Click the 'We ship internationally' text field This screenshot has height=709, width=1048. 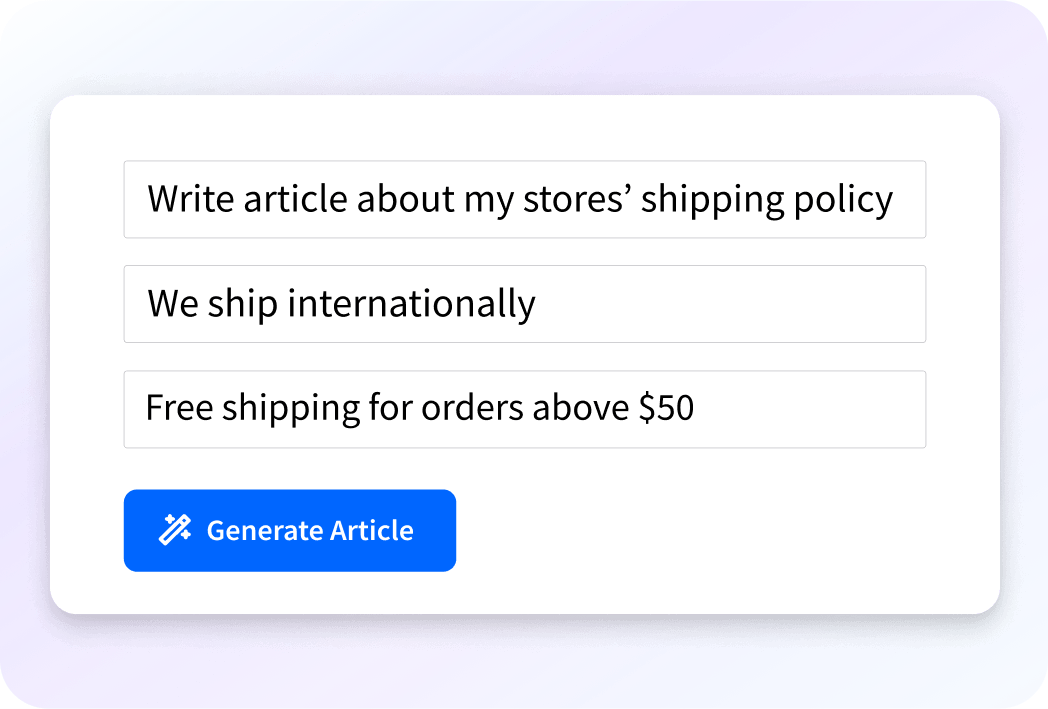tap(524, 303)
